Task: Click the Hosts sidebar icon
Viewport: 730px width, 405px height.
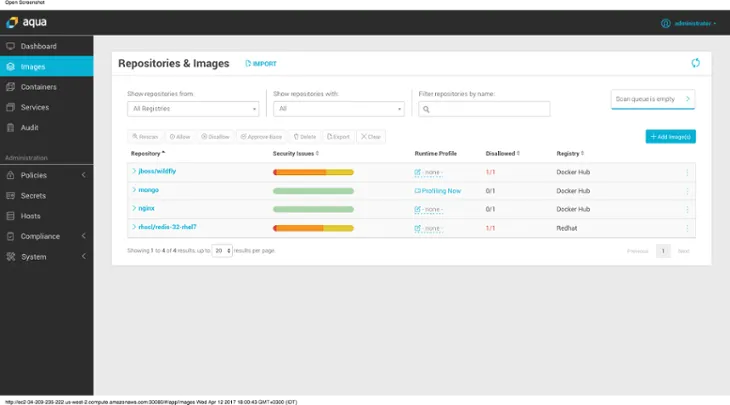Action: click(10, 216)
